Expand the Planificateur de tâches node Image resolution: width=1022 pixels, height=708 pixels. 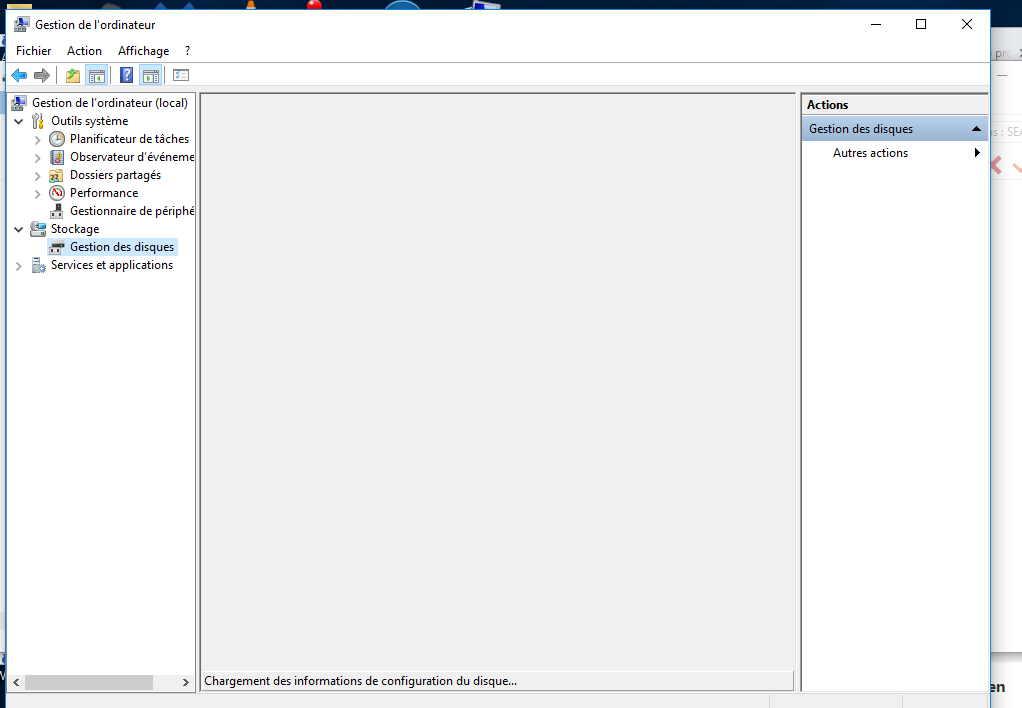point(37,140)
